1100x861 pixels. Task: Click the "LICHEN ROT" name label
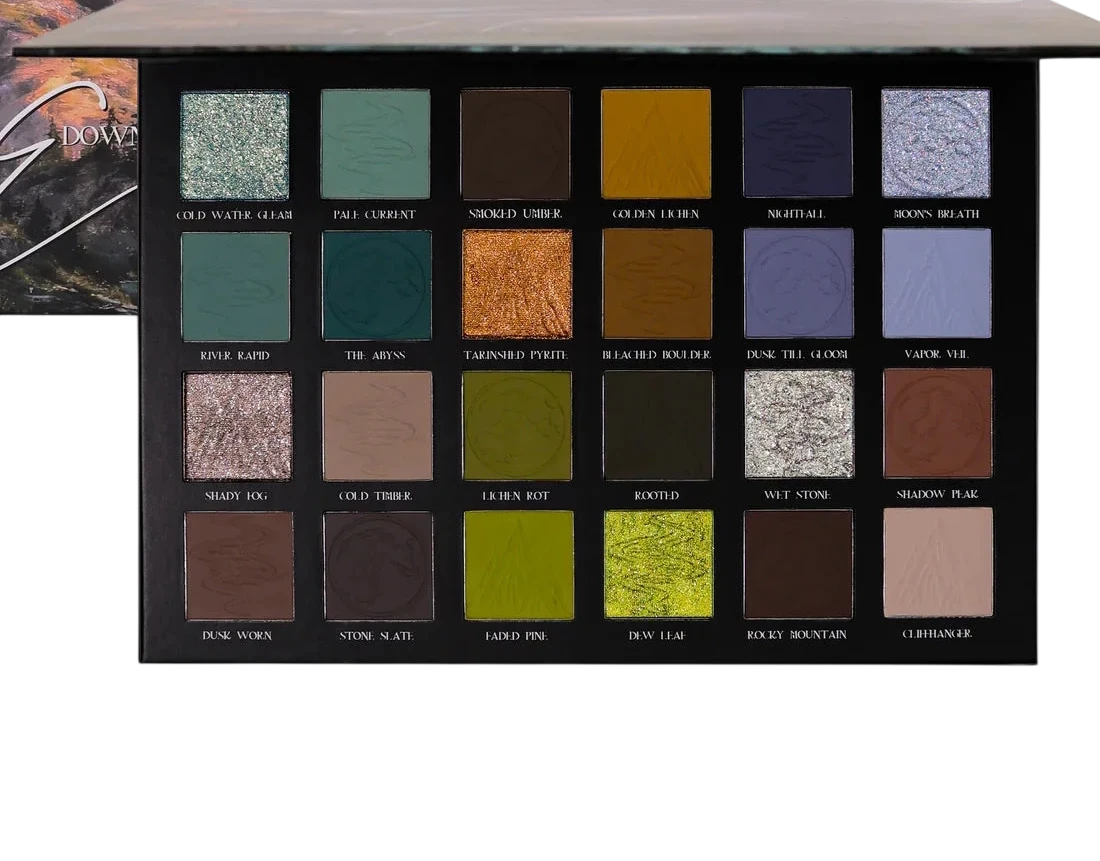(516, 496)
